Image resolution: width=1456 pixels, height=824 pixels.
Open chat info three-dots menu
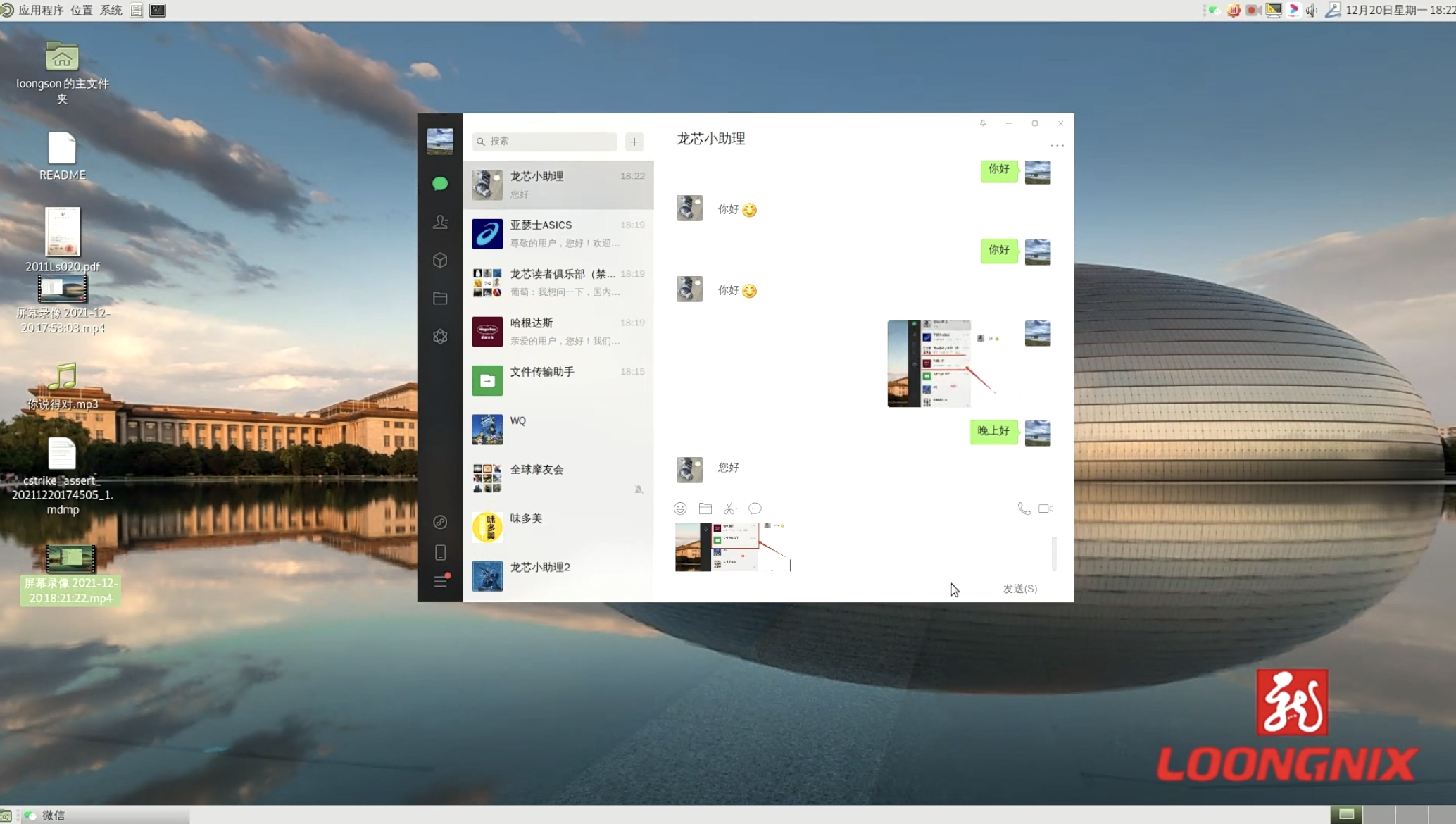click(x=1057, y=146)
